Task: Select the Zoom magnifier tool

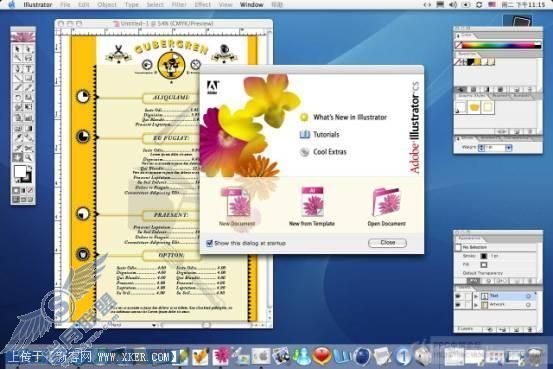Action: click(28, 157)
